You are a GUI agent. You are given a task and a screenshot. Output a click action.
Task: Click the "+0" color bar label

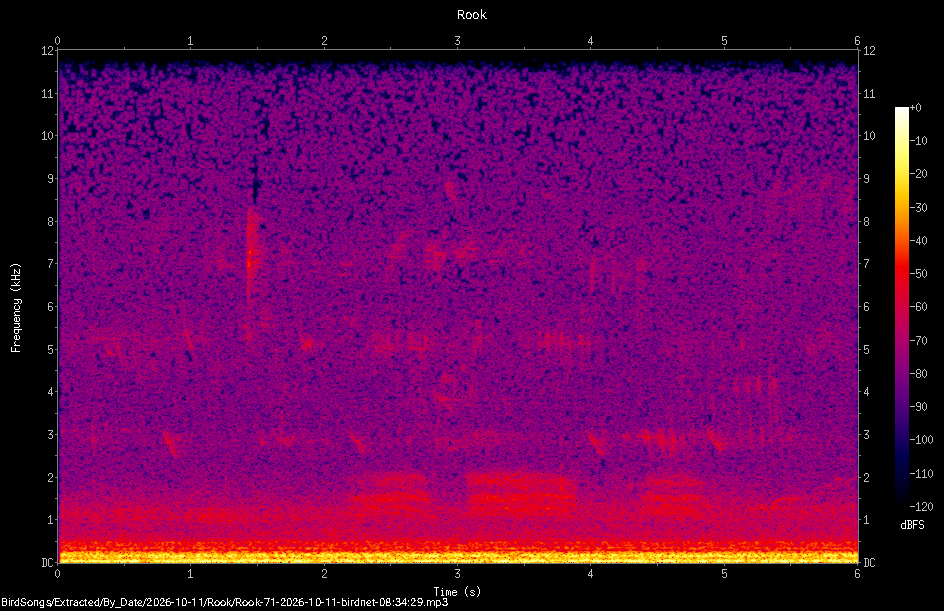[915, 108]
